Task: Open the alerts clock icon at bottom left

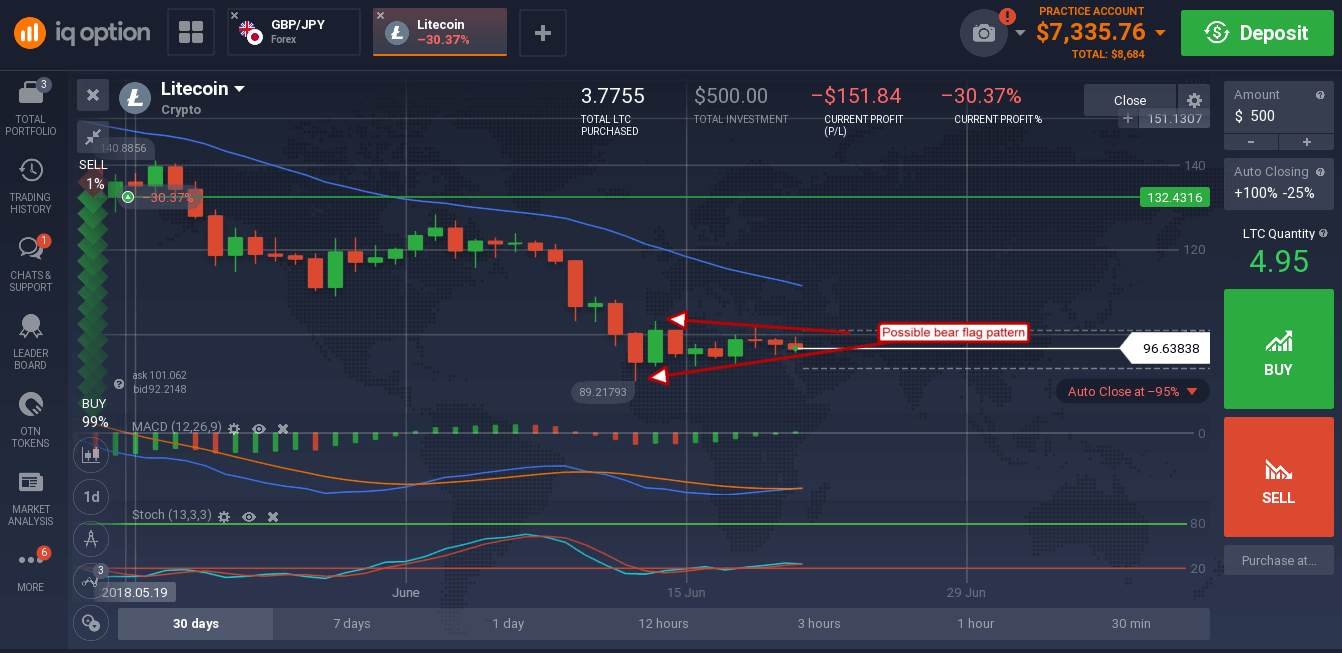Action: pyautogui.click(x=92, y=622)
